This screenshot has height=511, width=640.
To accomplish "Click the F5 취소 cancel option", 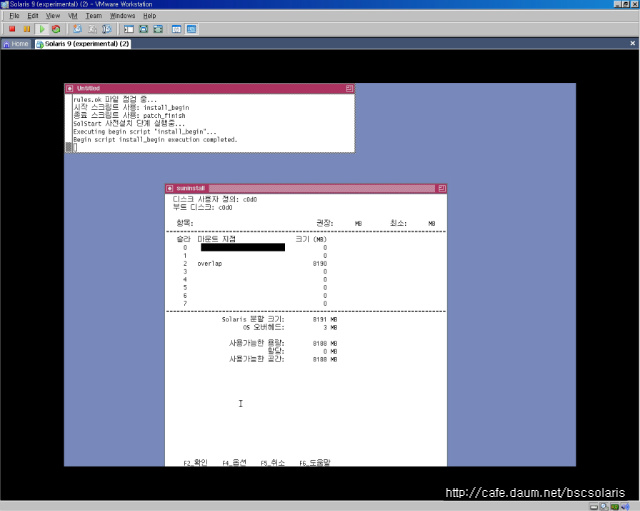I will [273, 462].
